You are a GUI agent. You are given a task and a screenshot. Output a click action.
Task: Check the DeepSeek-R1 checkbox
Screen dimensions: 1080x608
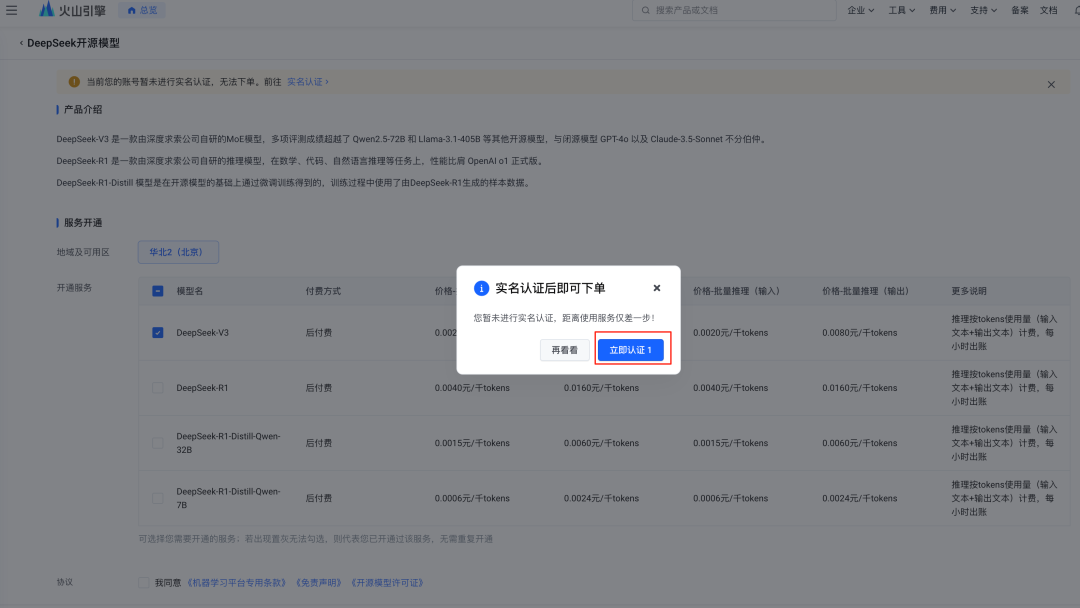158,388
